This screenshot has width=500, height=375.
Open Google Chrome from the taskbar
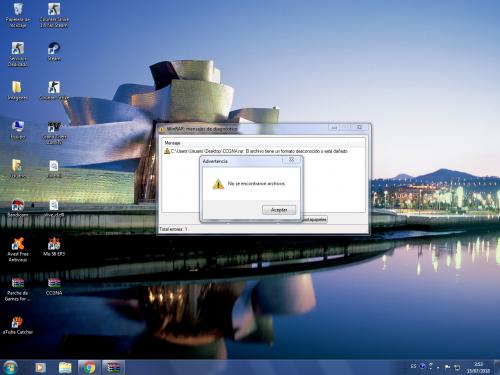click(89, 367)
